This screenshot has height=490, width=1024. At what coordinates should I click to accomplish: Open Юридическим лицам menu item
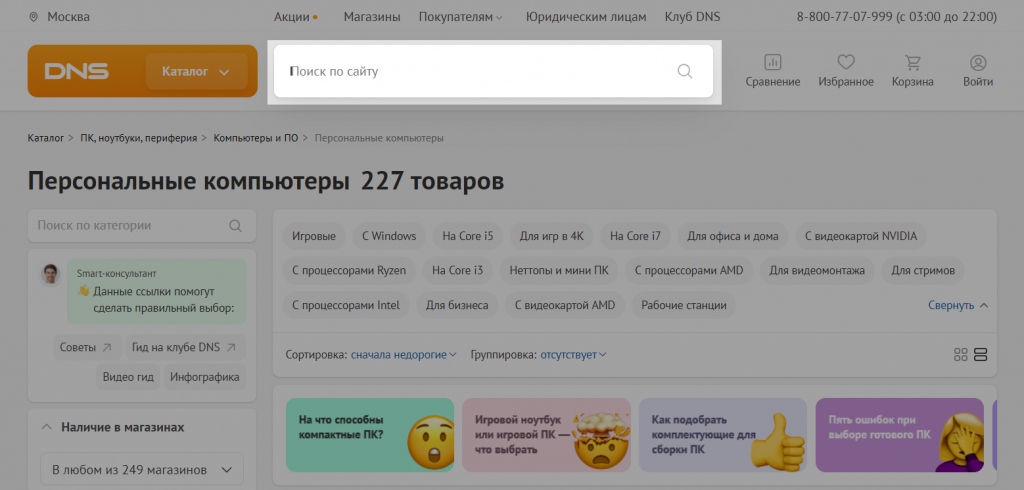coord(586,17)
